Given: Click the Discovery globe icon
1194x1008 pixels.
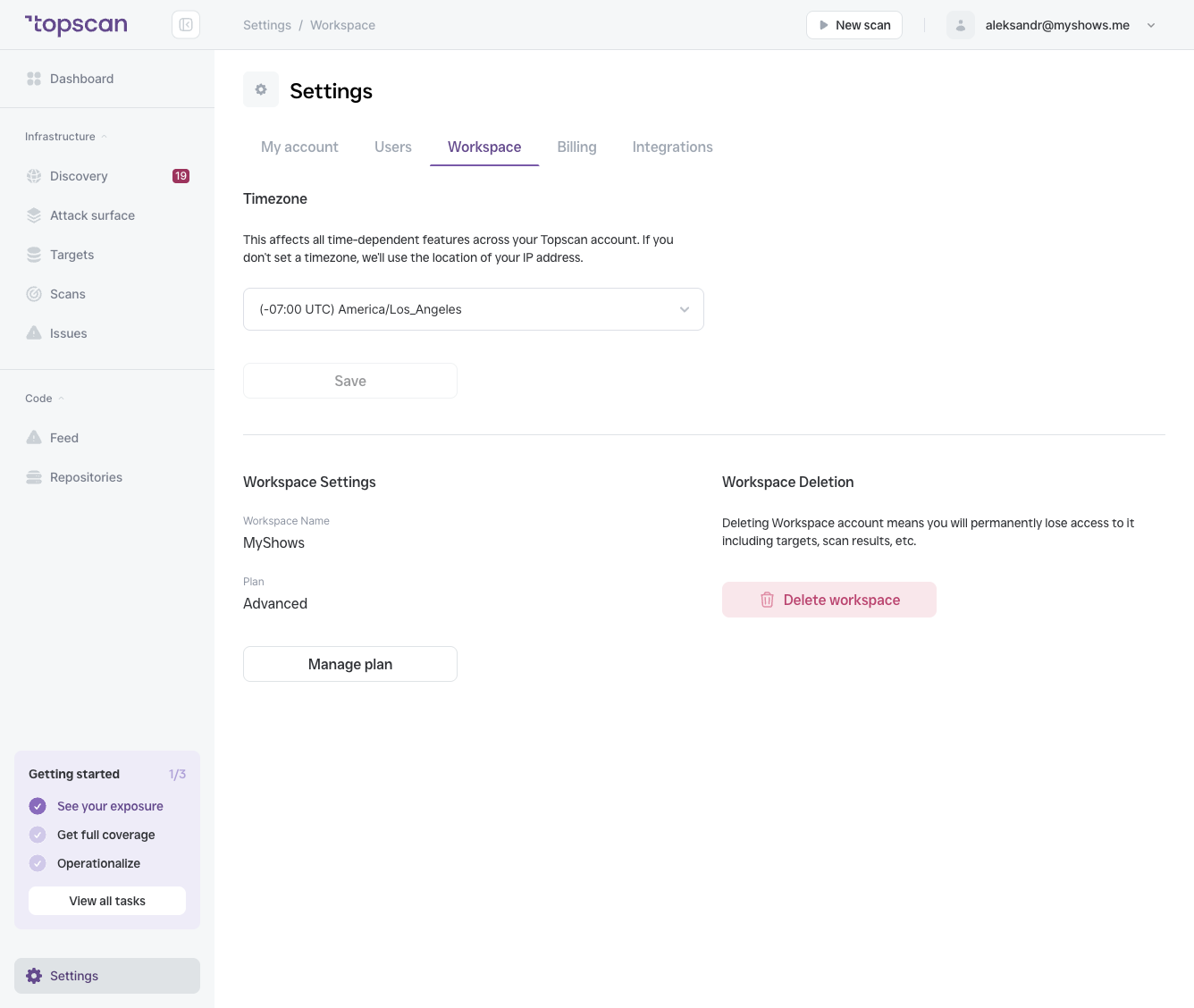Looking at the screenshot, I should [x=34, y=176].
